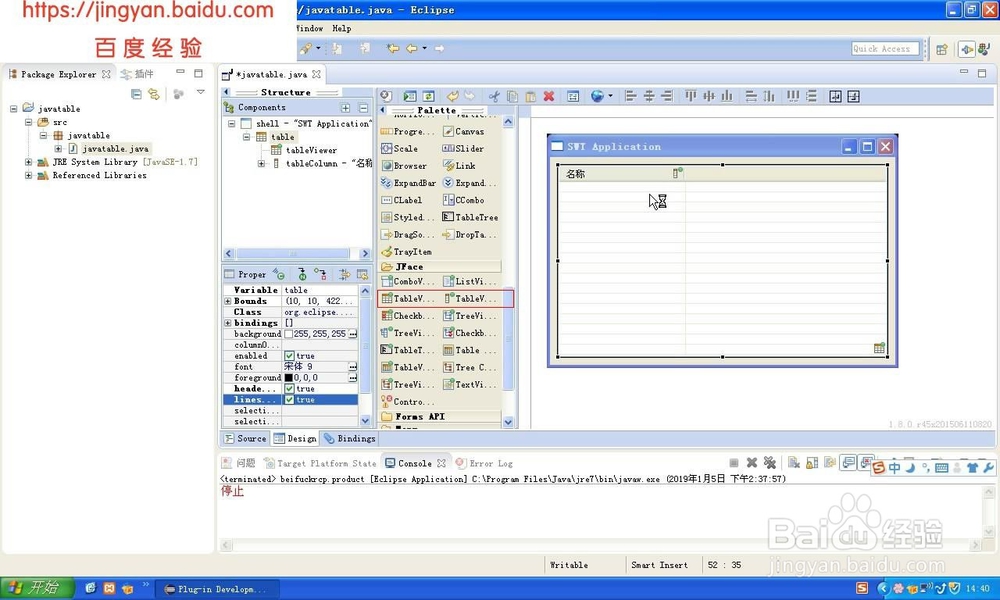Collapse the table node in Components tree
This screenshot has height=600, width=1000.
point(247,137)
